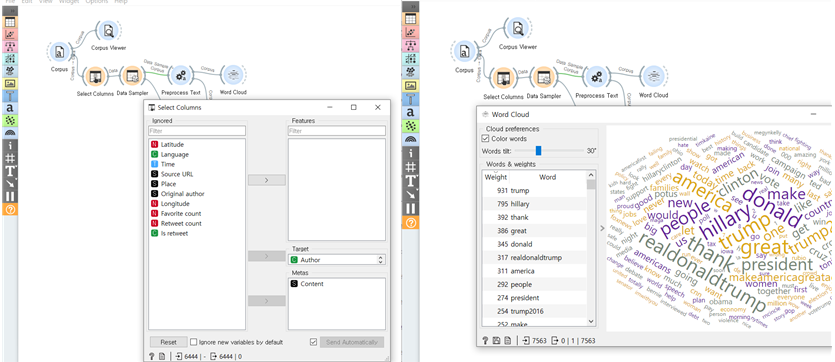Click the Select Columns widget in left workflow

[x=95, y=77]
